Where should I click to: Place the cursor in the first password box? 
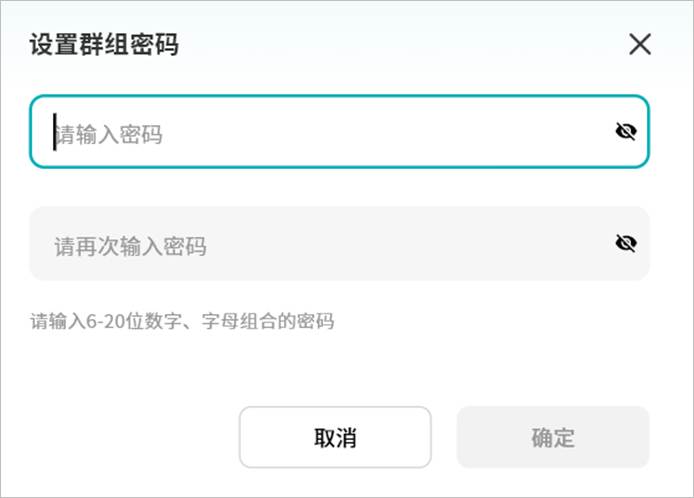click(x=320, y=132)
